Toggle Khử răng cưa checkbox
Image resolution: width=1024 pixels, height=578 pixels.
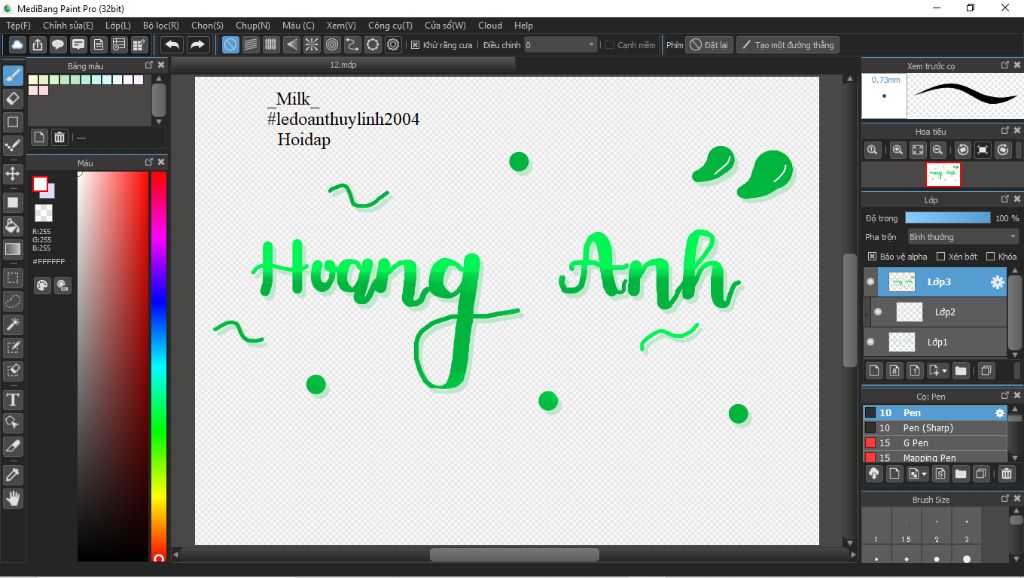tap(415, 45)
